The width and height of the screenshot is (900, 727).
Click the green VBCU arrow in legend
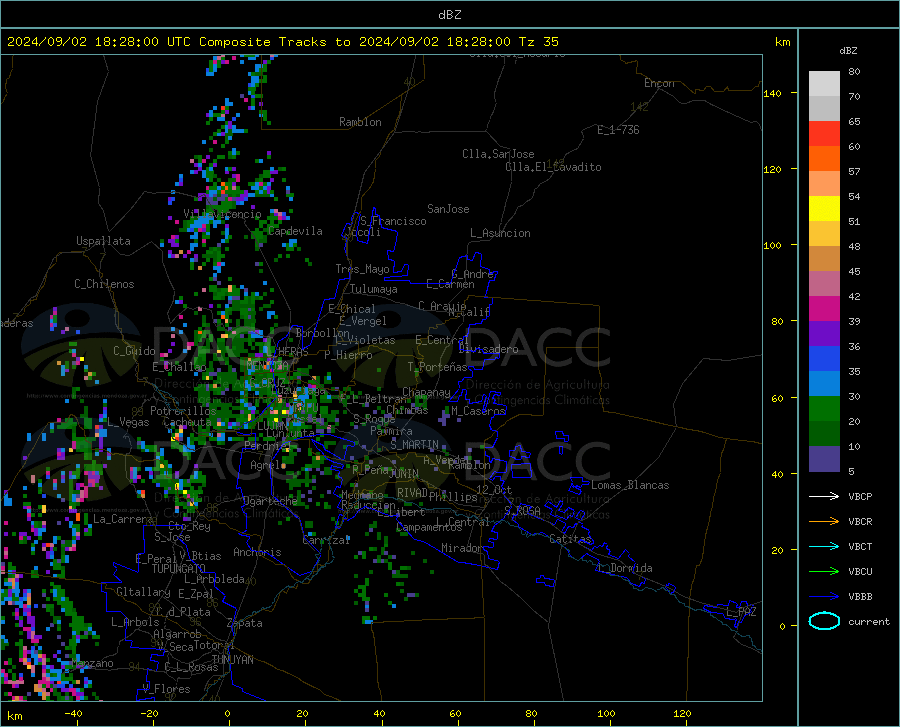pos(824,572)
